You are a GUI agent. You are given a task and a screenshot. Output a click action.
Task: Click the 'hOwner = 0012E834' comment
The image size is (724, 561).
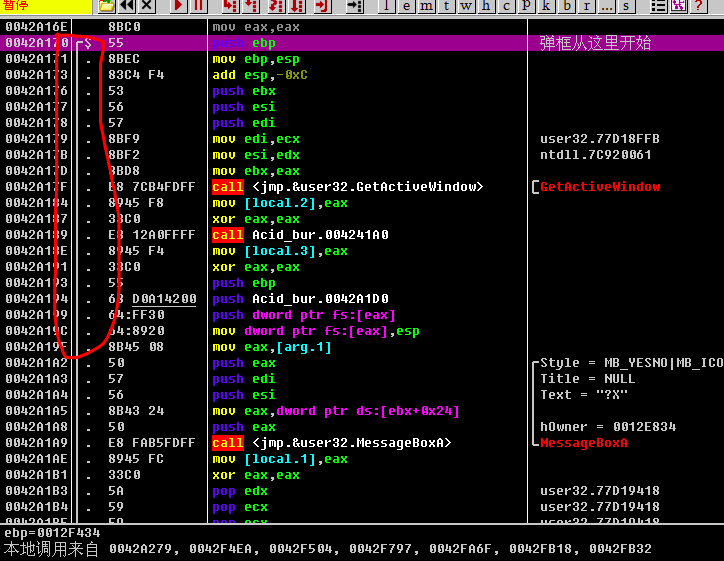608,427
